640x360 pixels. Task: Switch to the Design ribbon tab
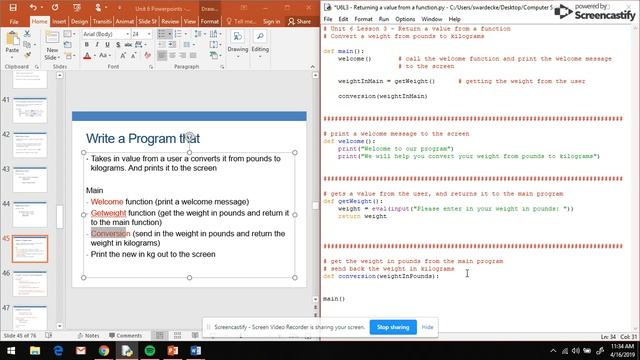tap(79, 21)
